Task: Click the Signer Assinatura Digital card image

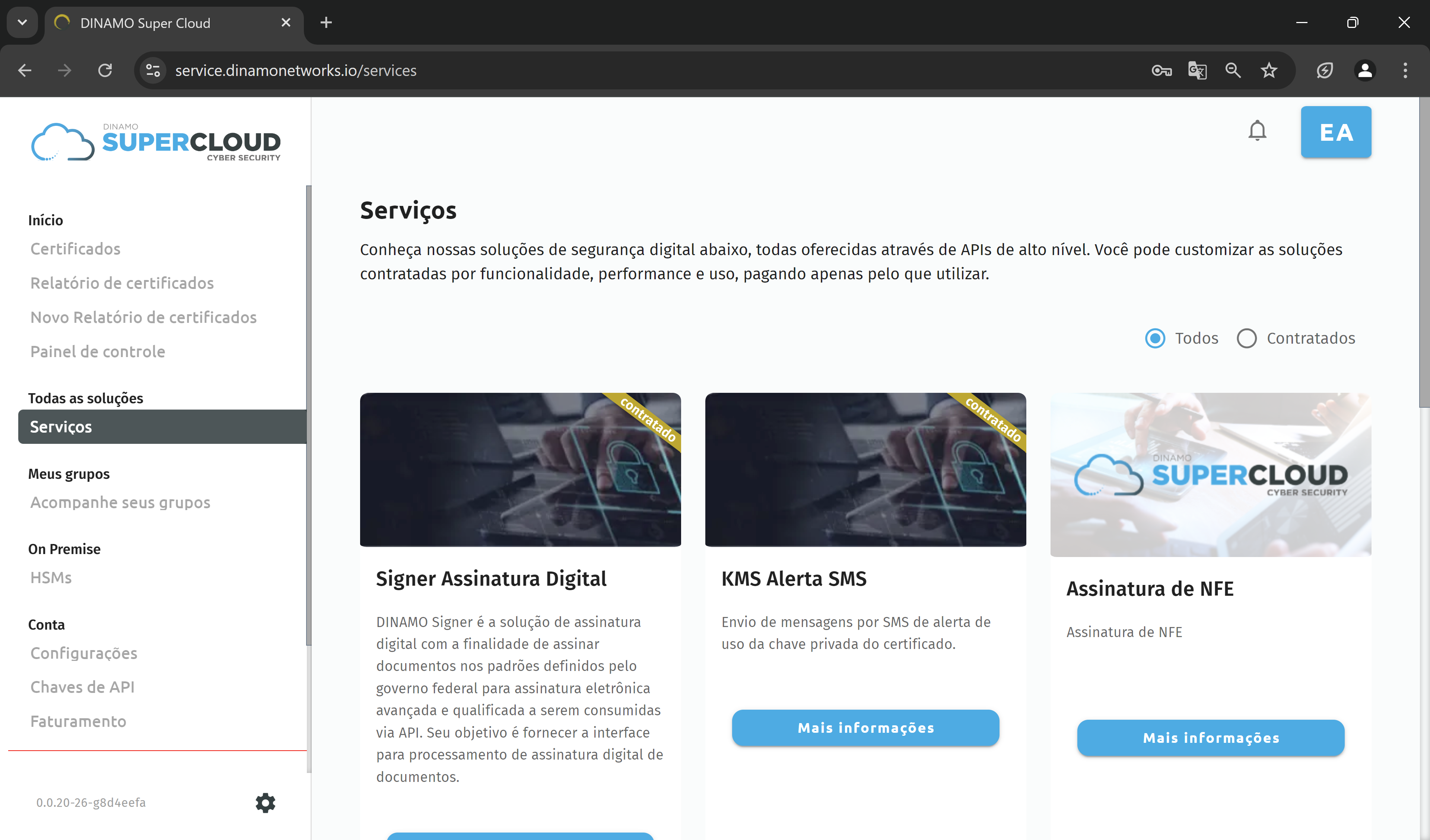Action: click(x=520, y=470)
